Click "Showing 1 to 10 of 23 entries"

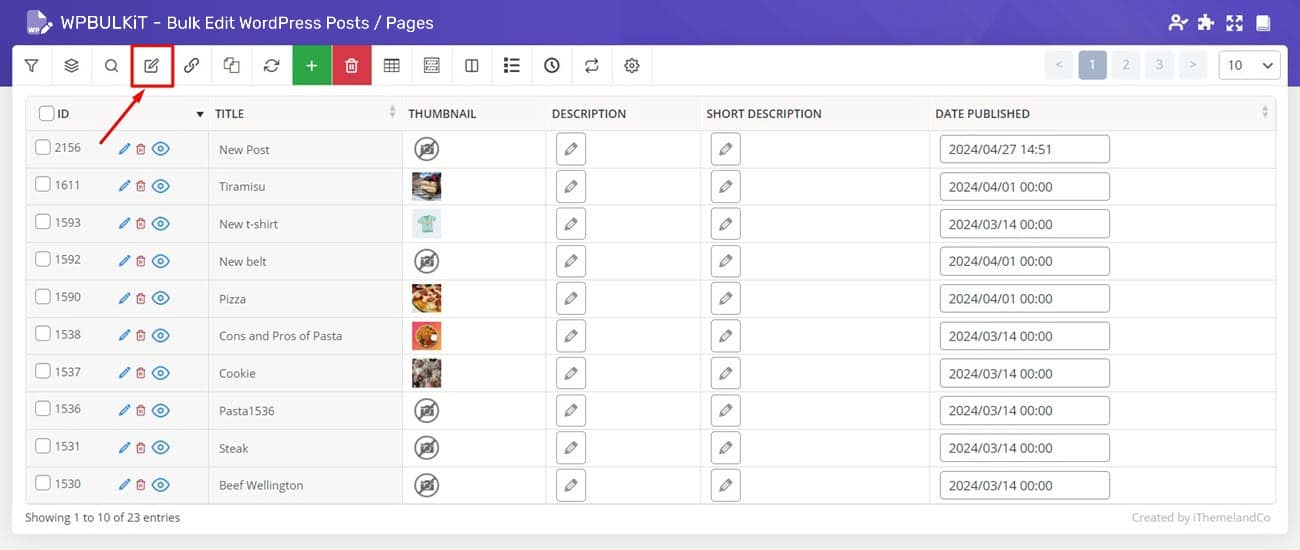click(x=103, y=517)
